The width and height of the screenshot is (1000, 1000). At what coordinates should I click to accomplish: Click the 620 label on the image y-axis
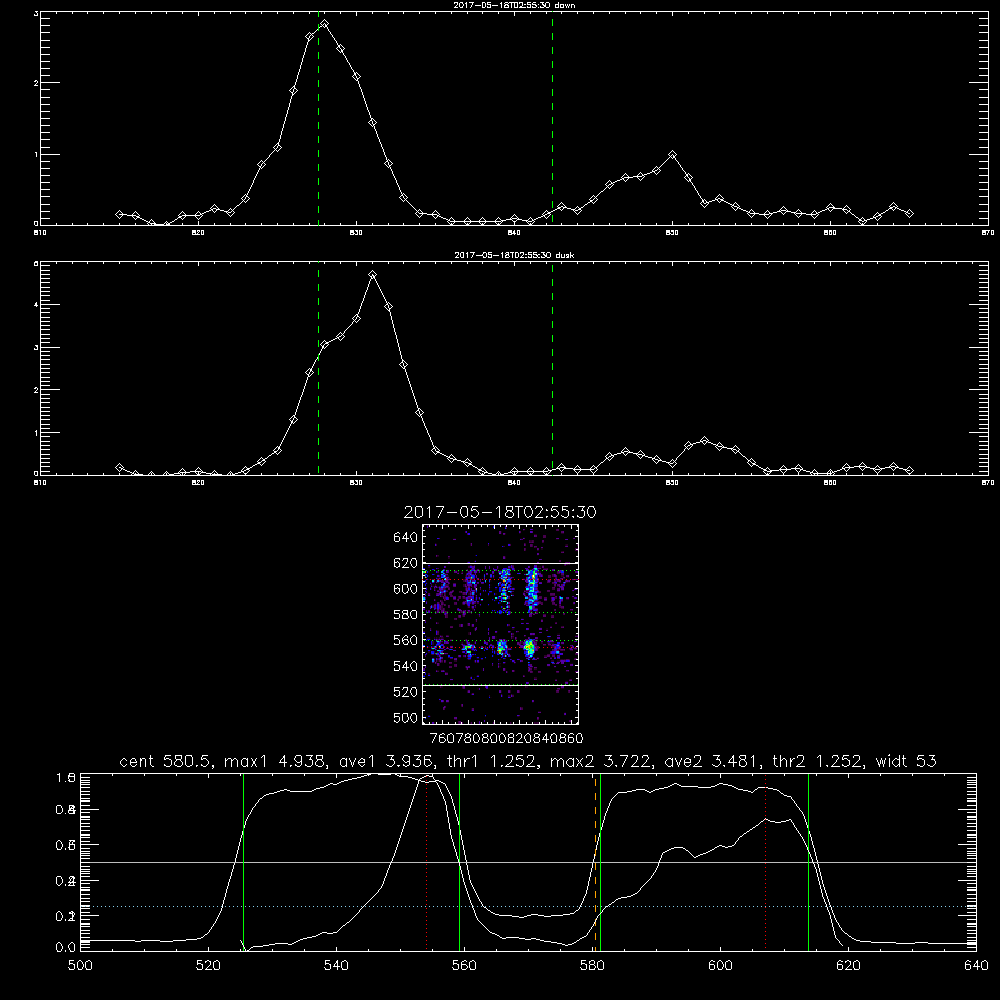(406, 563)
